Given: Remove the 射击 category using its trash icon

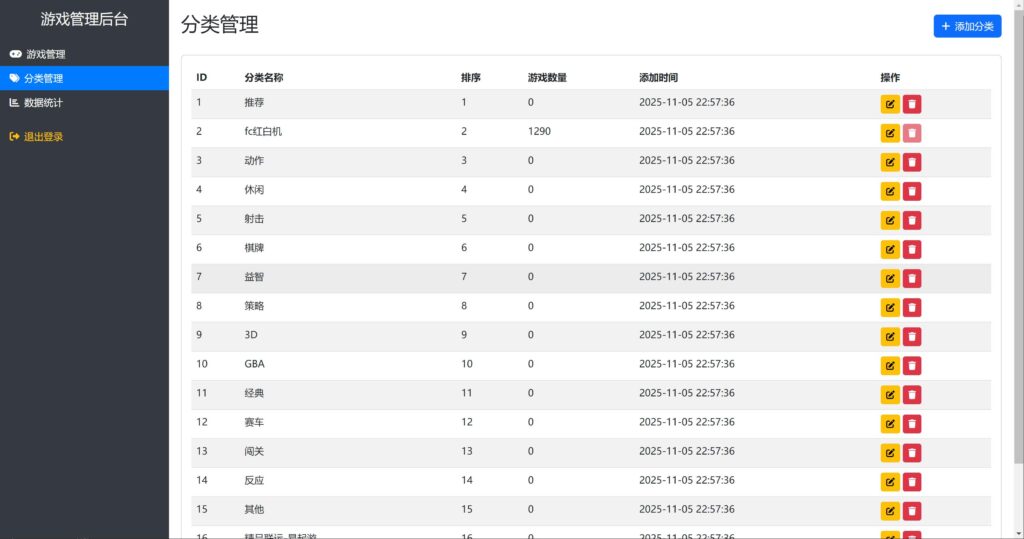Looking at the screenshot, I should click(912, 220).
